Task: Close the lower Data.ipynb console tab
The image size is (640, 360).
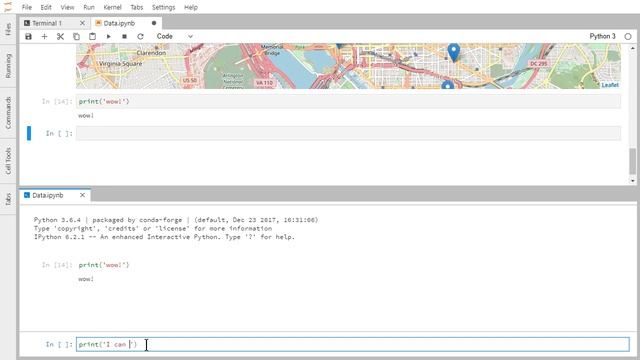Action: pos(82,196)
